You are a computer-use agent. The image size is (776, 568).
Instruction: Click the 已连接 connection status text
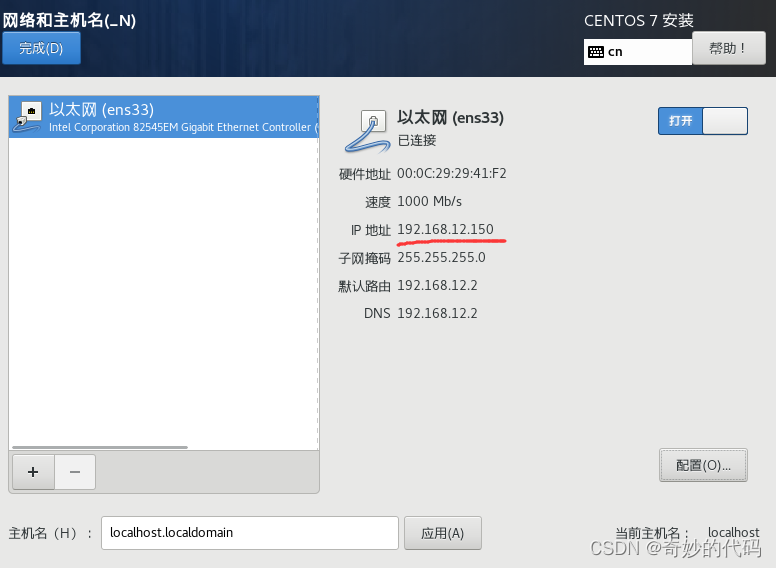(x=417, y=141)
